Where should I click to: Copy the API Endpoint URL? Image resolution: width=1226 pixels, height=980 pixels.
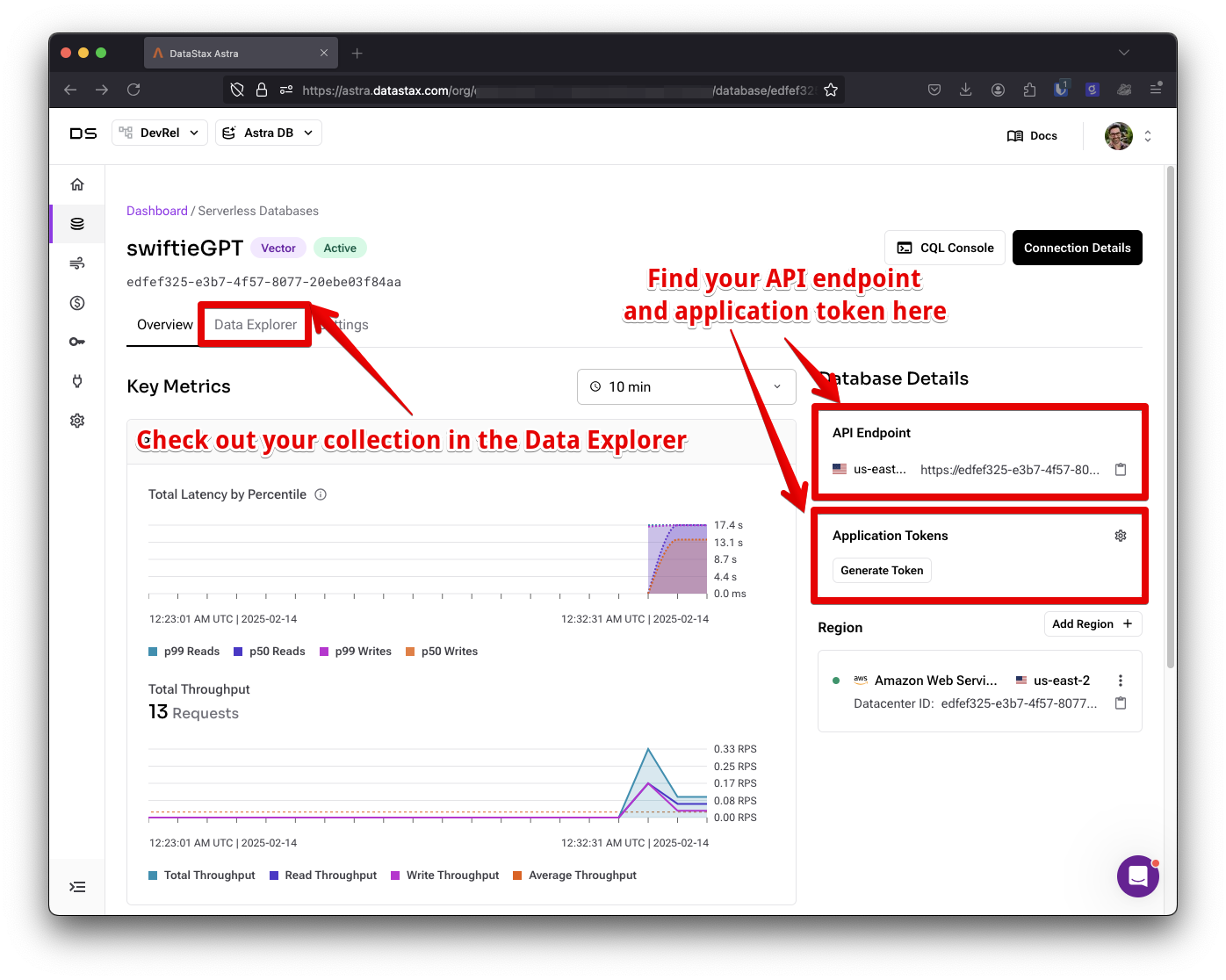pos(1121,470)
